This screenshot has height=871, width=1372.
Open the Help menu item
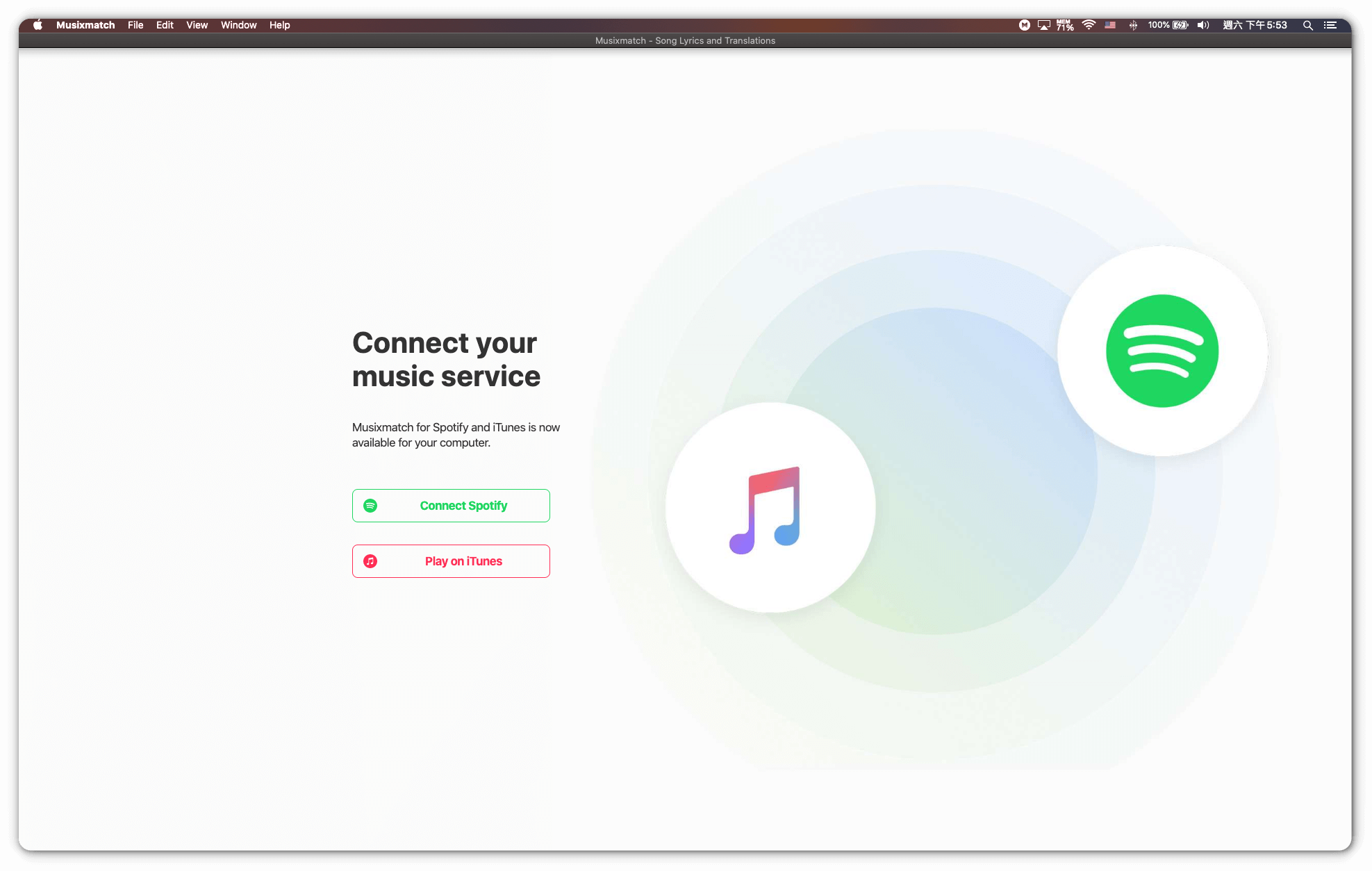pos(280,24)
